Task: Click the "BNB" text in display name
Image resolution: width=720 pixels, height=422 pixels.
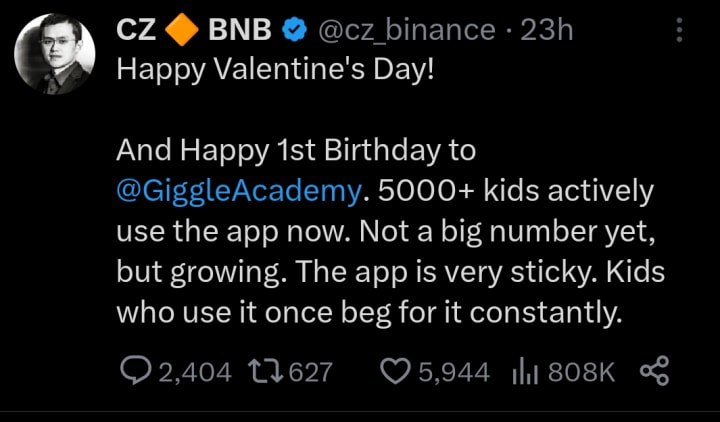Action: point(239,31)
